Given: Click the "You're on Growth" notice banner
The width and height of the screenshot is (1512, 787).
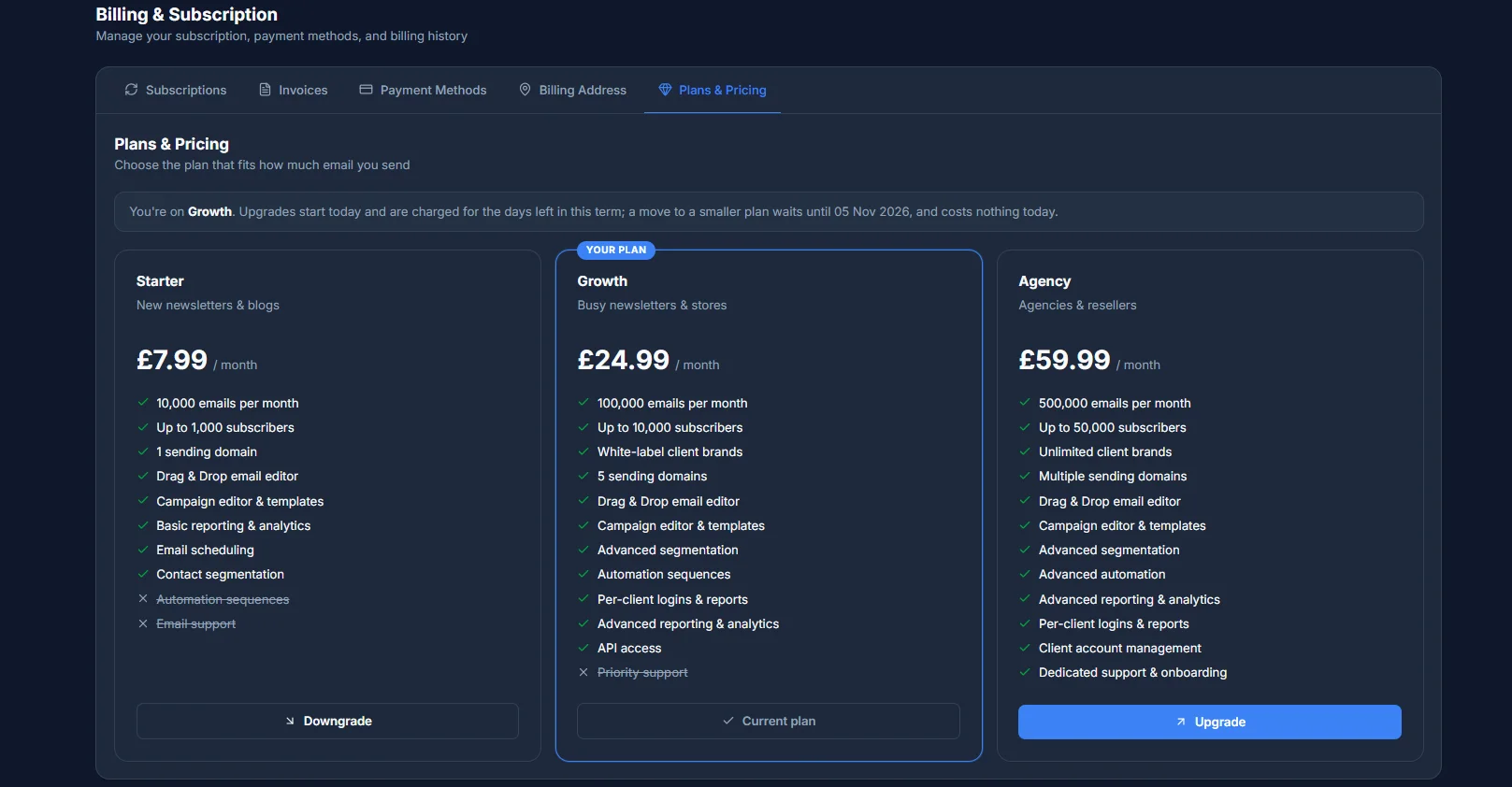Looking at the screenshot, I should [x=769, y=212].
